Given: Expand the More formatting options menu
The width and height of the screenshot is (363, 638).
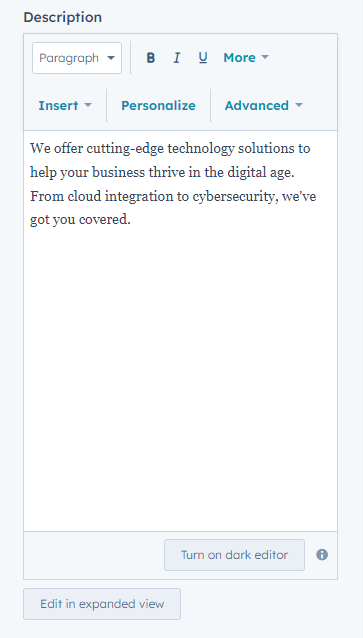Looking at the screenshot, I should (x=246, y=58).
